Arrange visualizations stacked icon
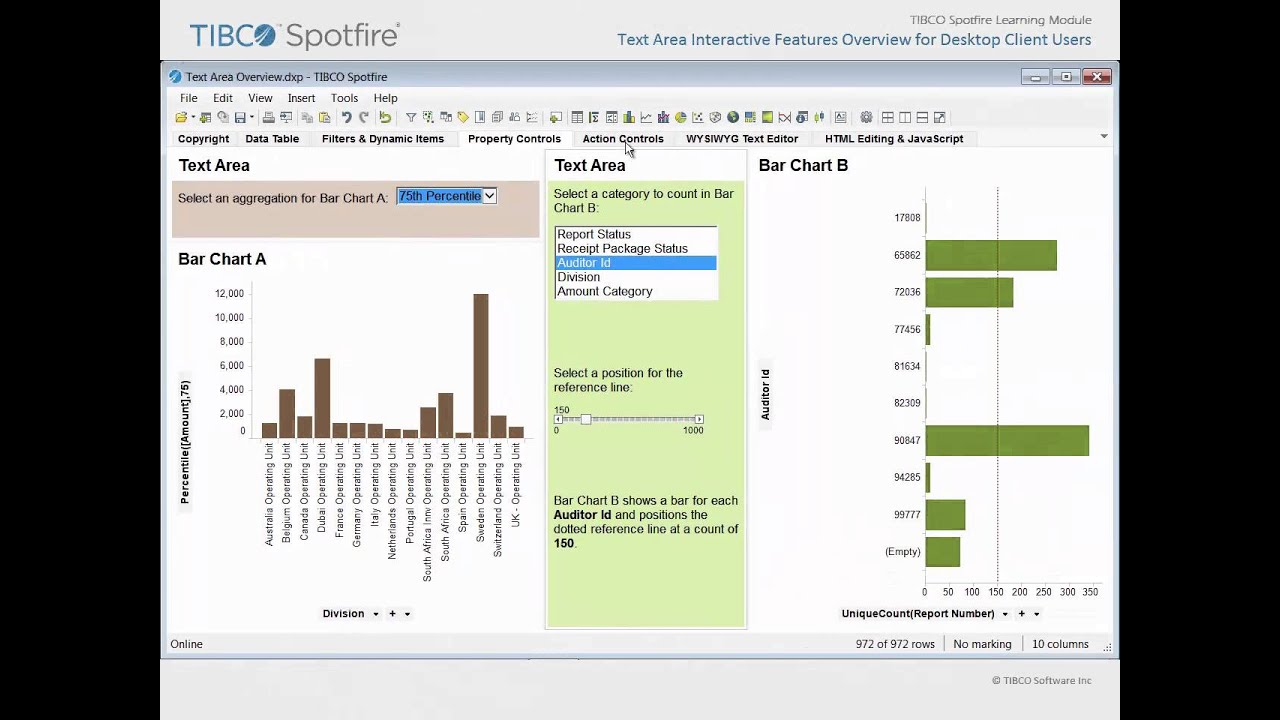Screen dimensions: 1280x720 (923, 117)
